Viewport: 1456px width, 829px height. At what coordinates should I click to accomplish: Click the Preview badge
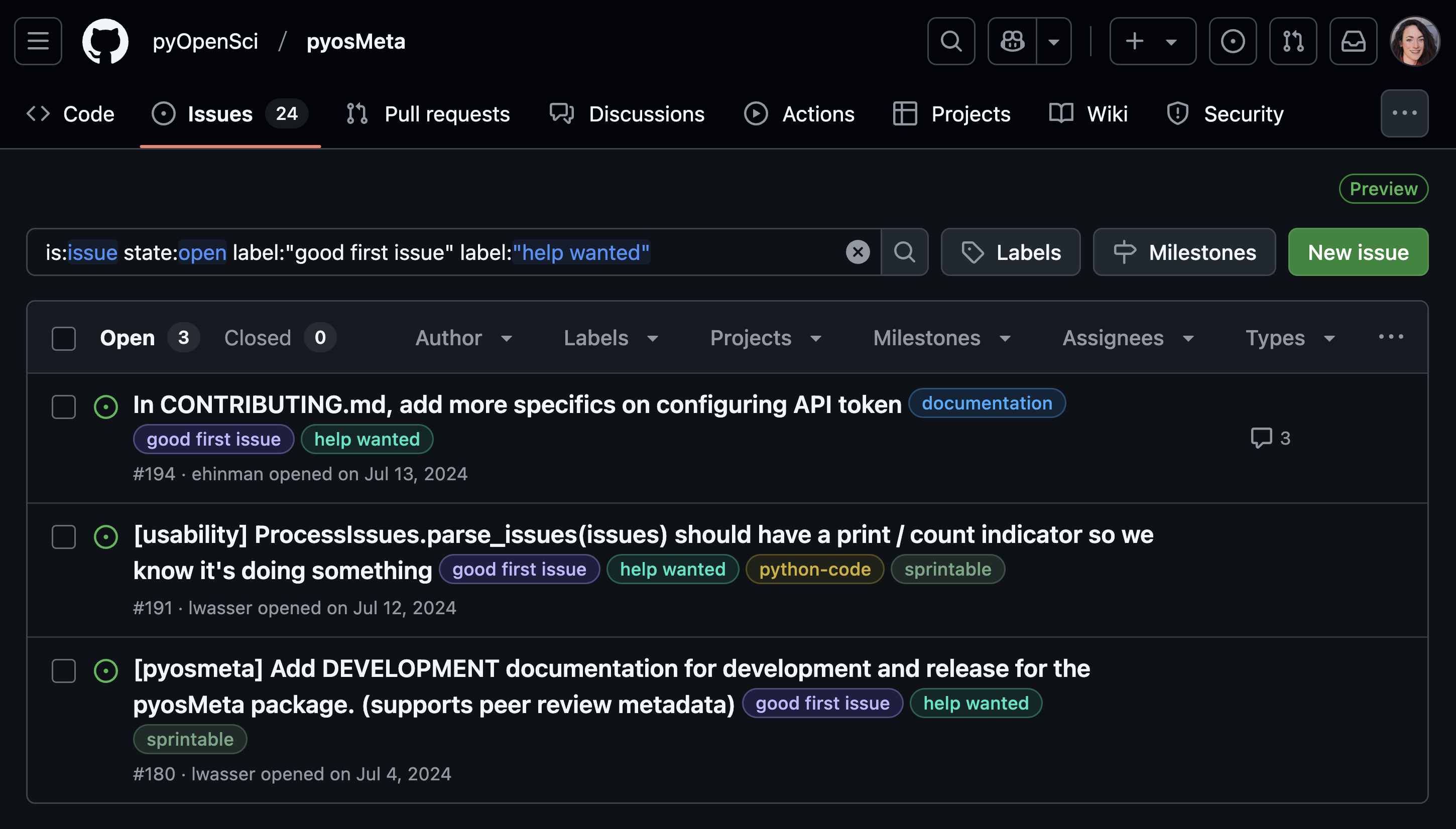pyautogui.click(x=1383, y=189)
